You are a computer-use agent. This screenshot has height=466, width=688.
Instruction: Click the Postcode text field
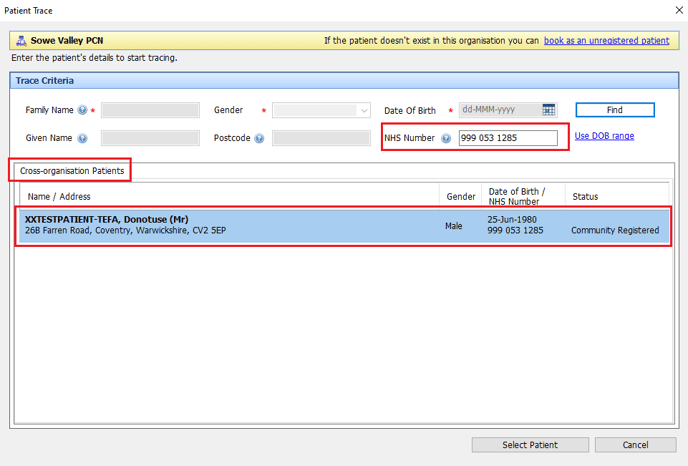[321, 139]
